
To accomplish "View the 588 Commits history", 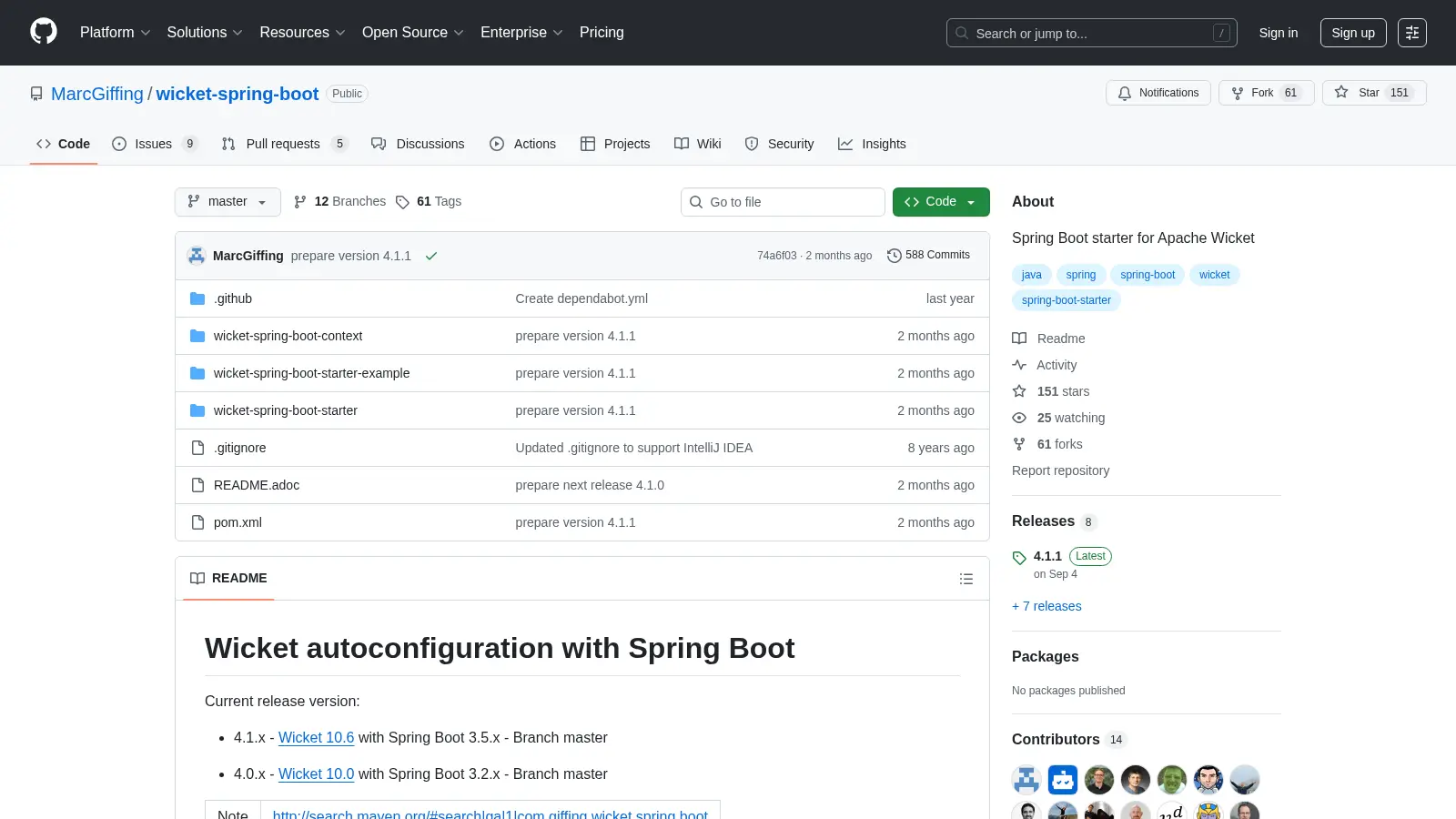I will (928, 255).
